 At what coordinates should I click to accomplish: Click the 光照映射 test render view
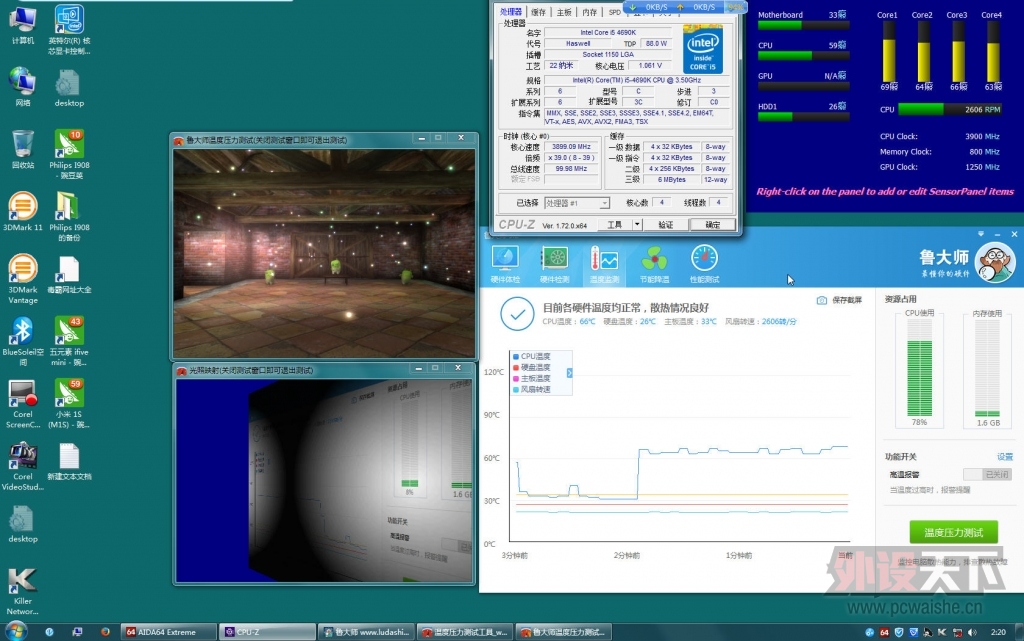point(324,481)
